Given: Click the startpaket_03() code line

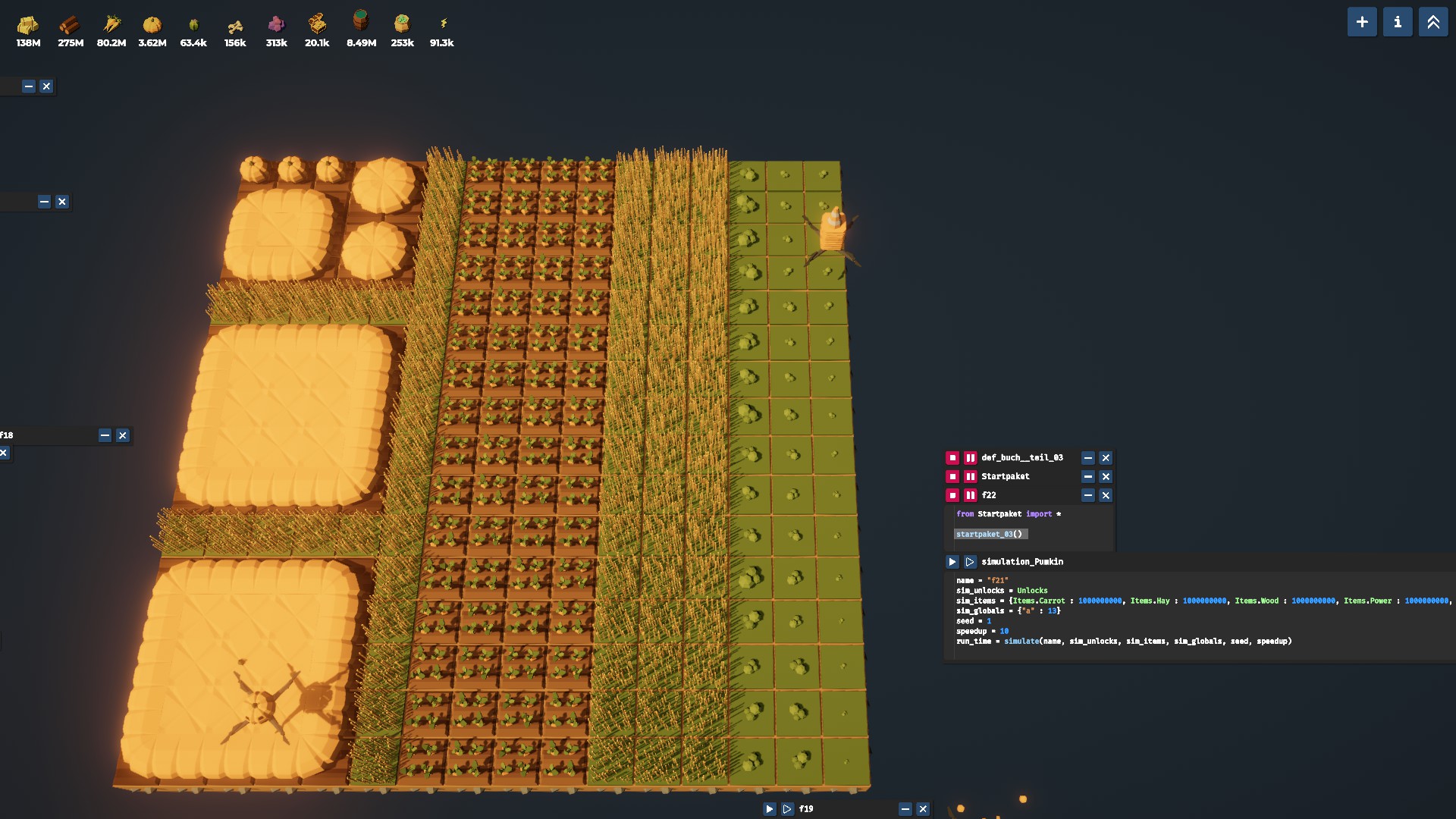Looking at the screenshot, I should [990, 535].
